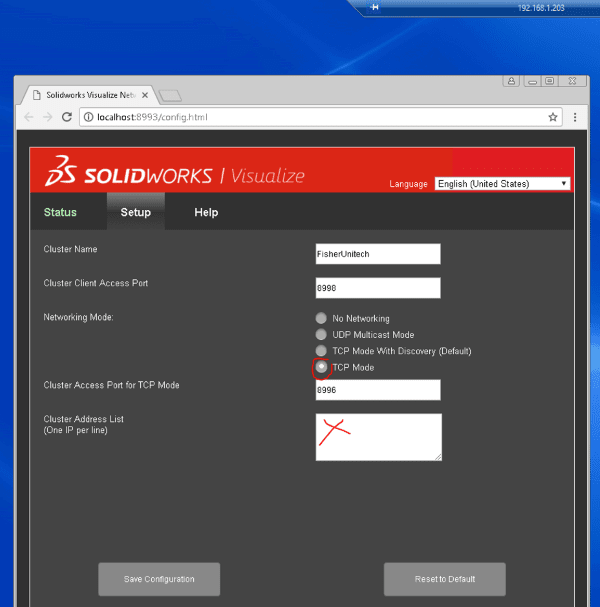Click the Cluster Client Access Port label

point(96,283)
